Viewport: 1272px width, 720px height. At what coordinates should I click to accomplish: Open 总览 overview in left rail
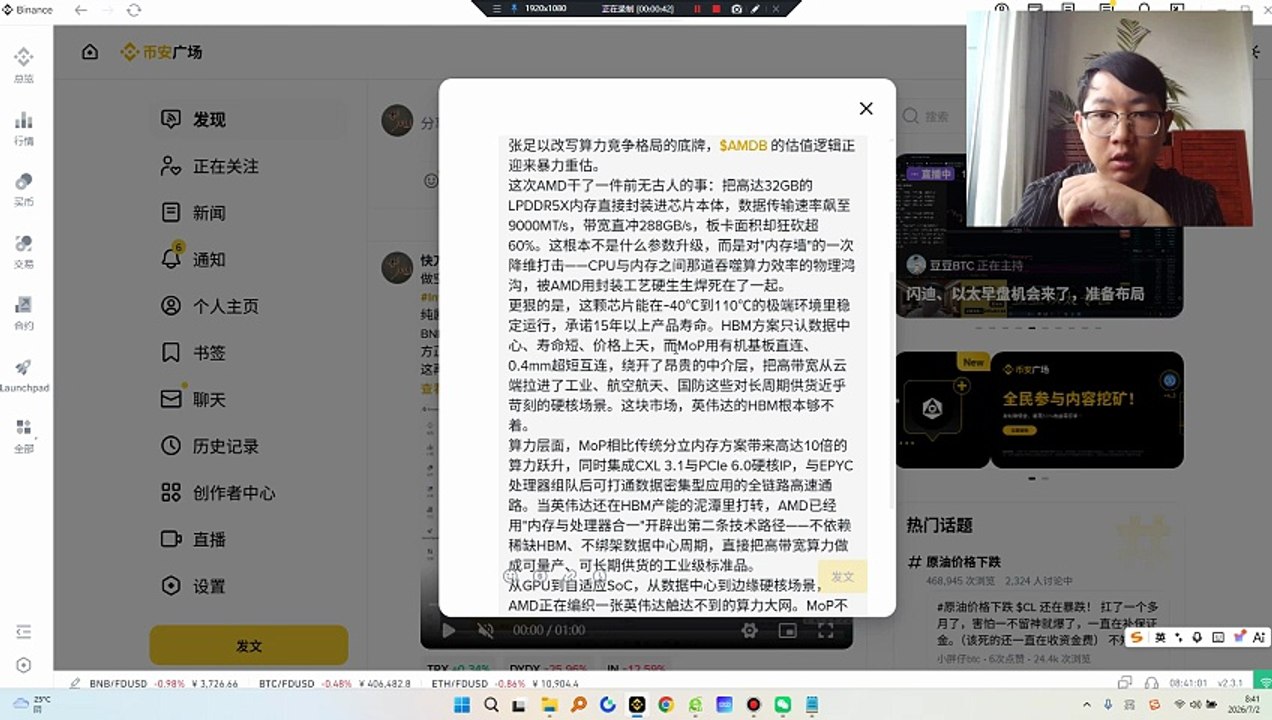click(x=23, y=64)
